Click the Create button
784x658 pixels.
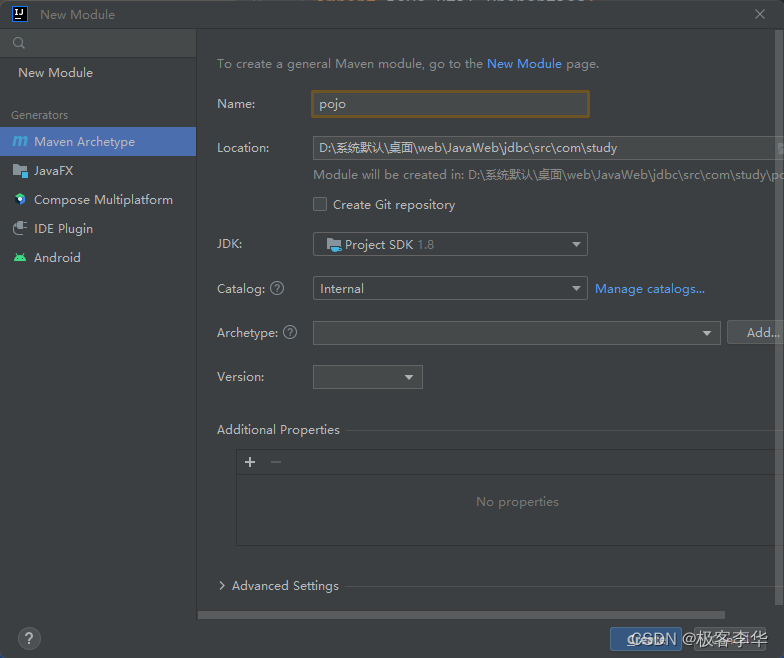[646, 639]
